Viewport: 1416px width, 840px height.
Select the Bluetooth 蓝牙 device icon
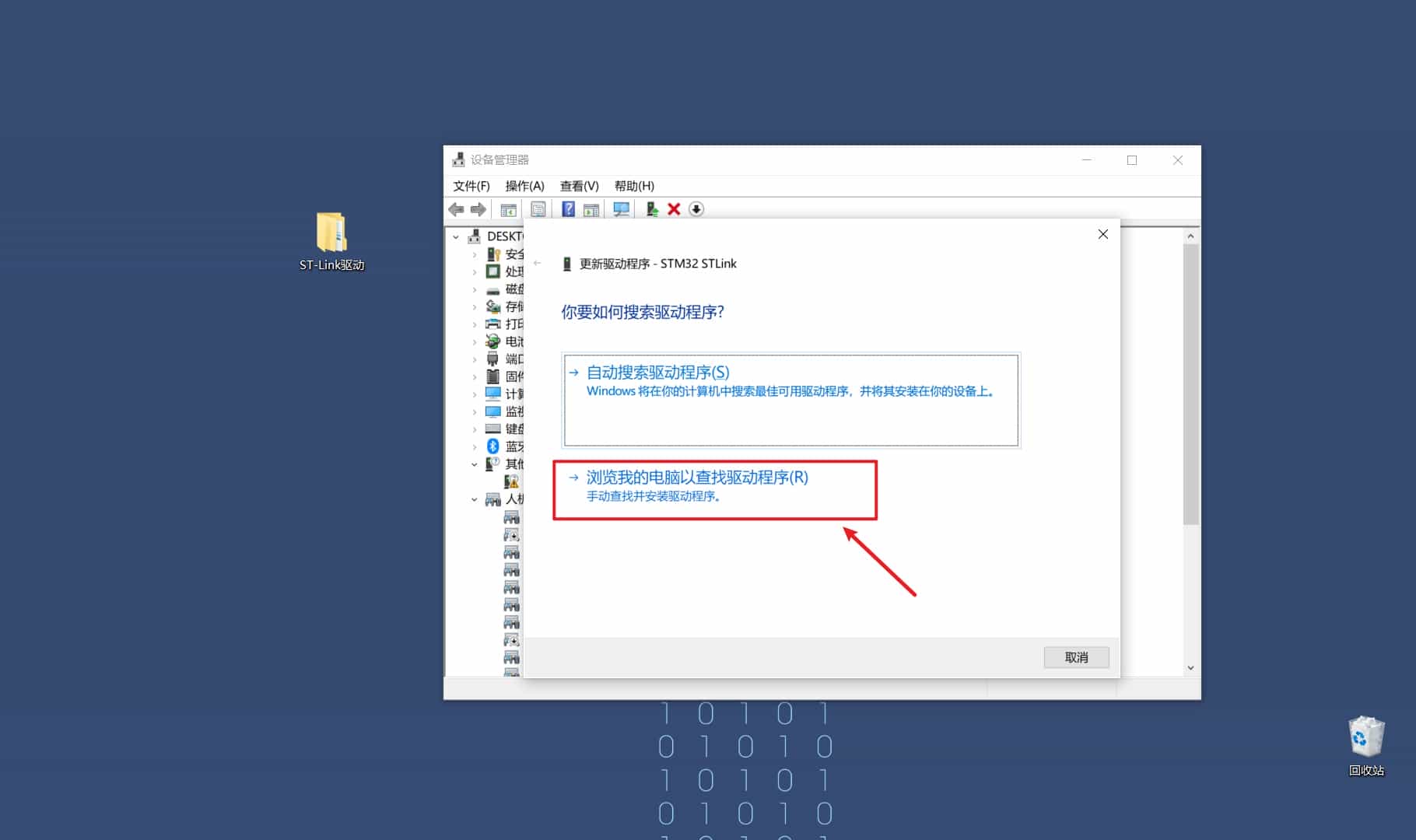click(492, 446)
